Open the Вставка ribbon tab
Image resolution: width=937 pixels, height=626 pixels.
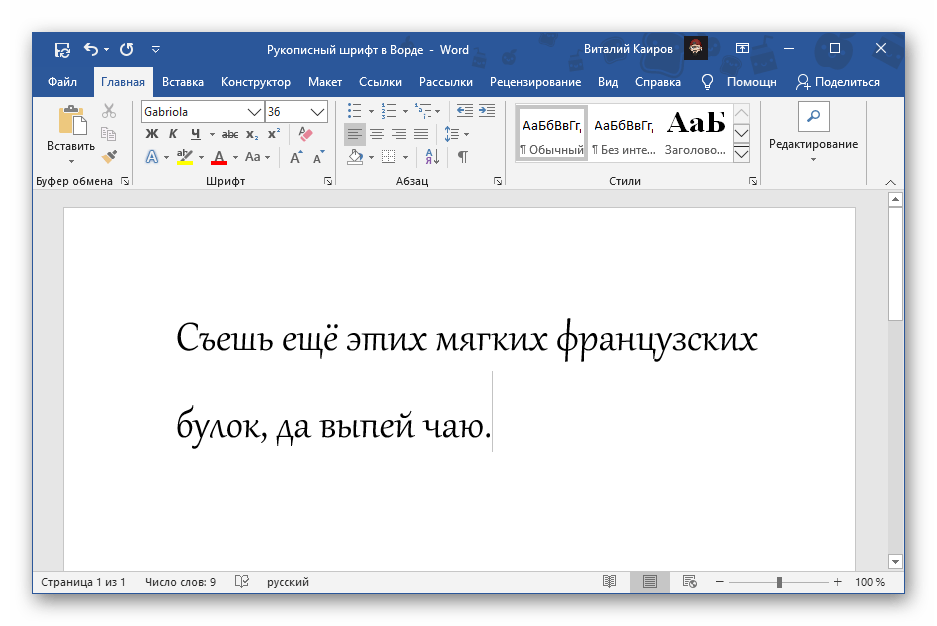(x=183, y=82)
